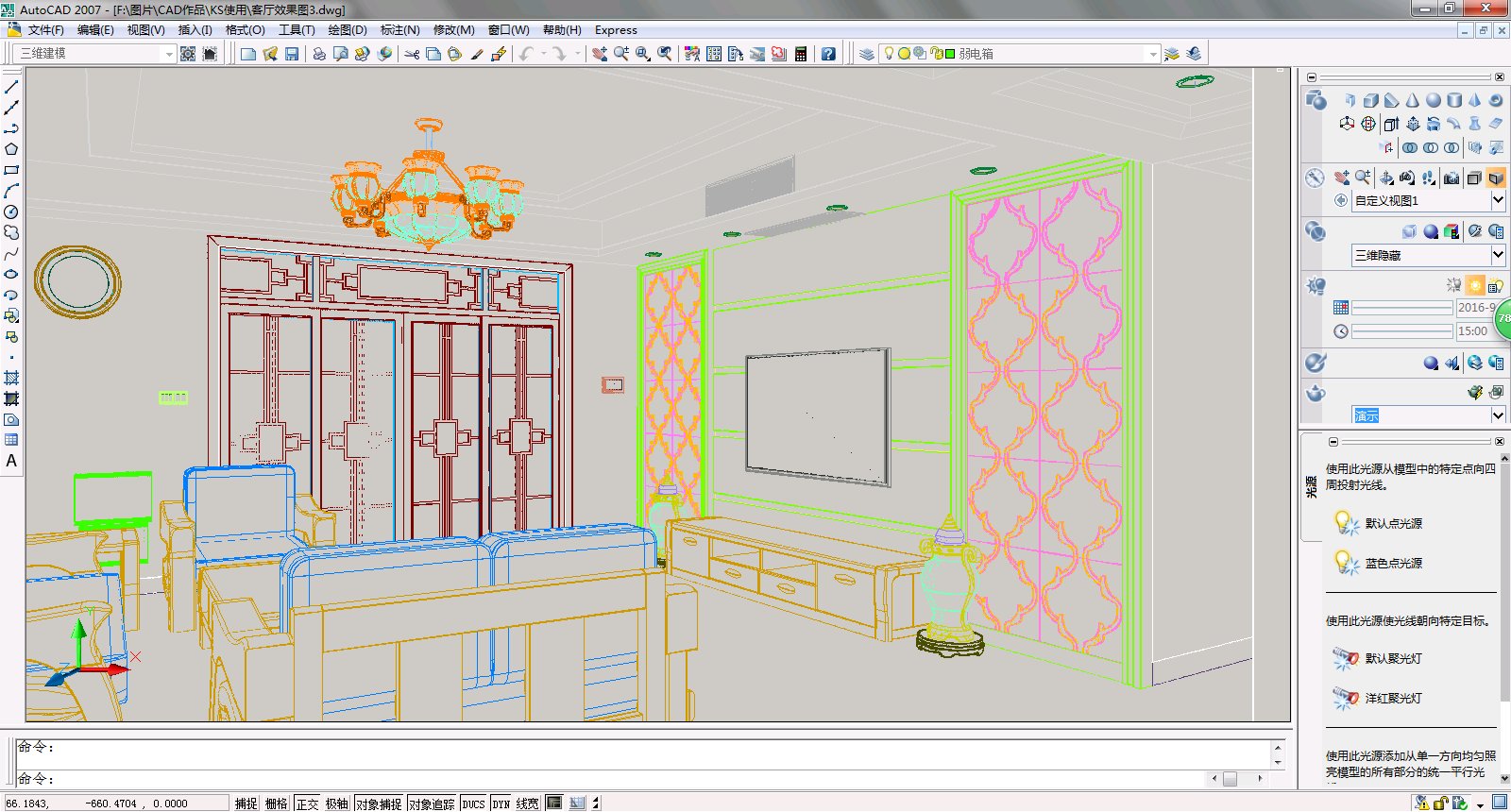Toggle DYN dynamic input
The width and height of the screenshot is (1511, 812).
[501, 804]
